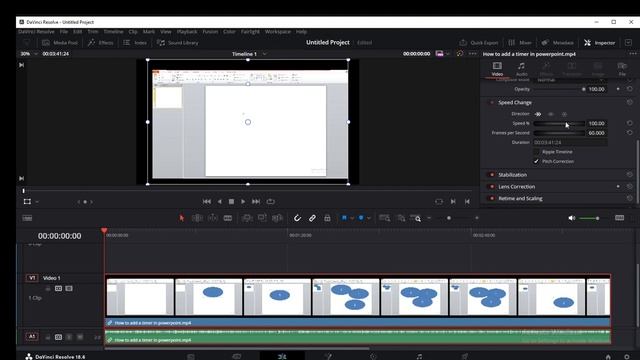Click the timeline Custom Zoom icon
The width and height of the screenshot is (640, 360).
[x=416, y=218]
